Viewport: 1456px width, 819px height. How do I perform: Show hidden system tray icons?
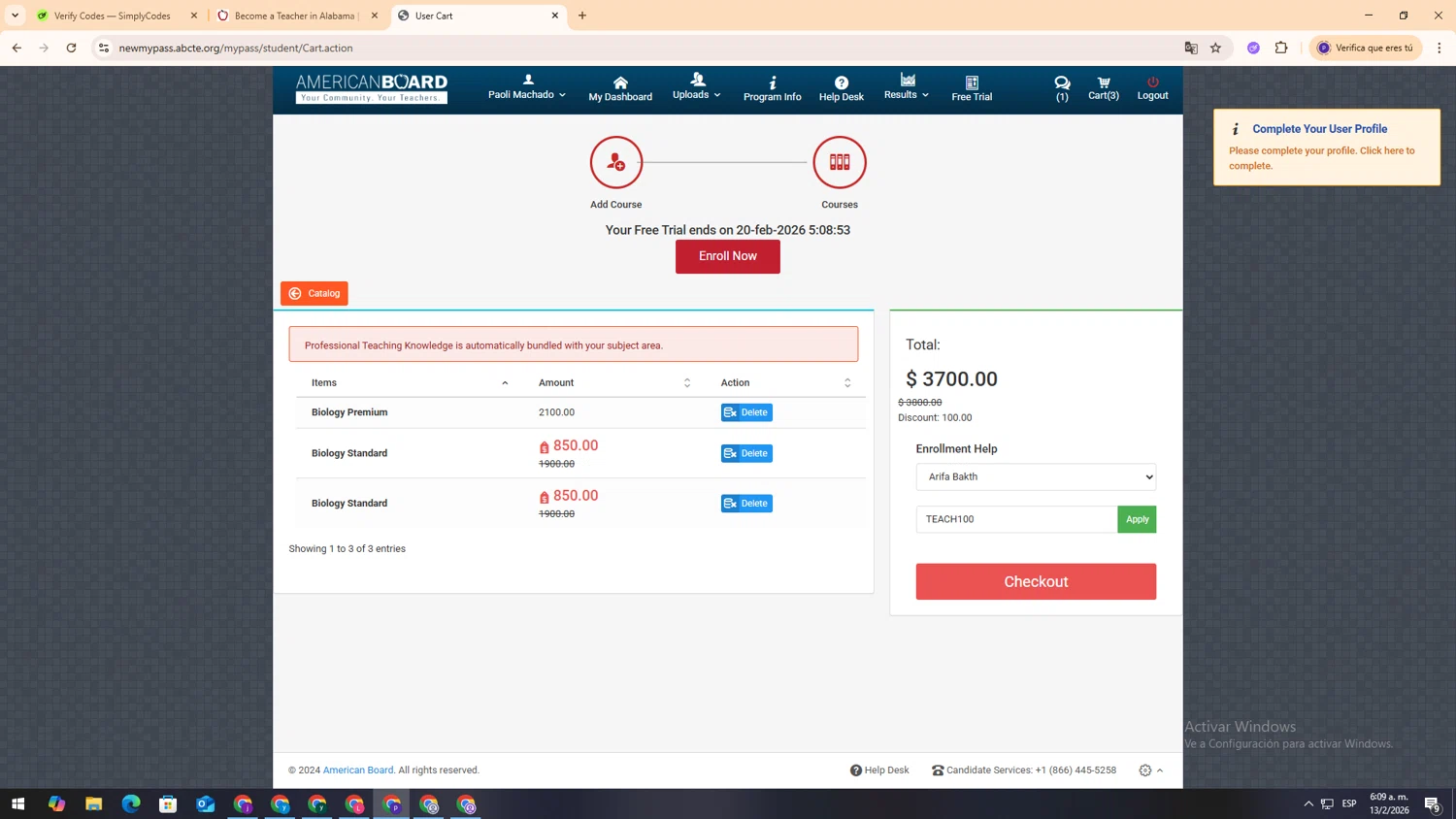tap(1308, 804)
